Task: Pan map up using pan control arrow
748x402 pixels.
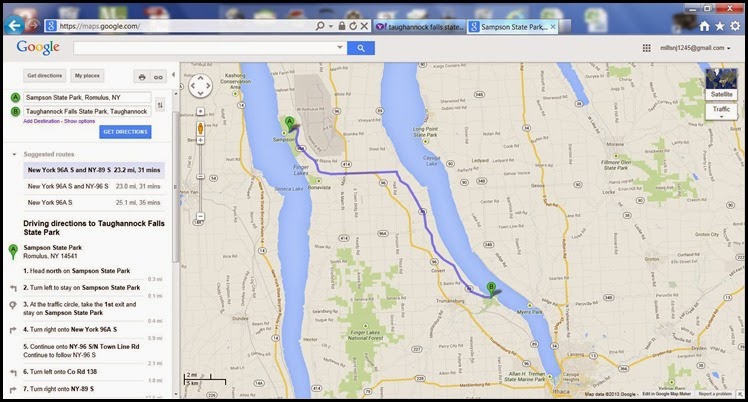Action: tap(200, 77)
